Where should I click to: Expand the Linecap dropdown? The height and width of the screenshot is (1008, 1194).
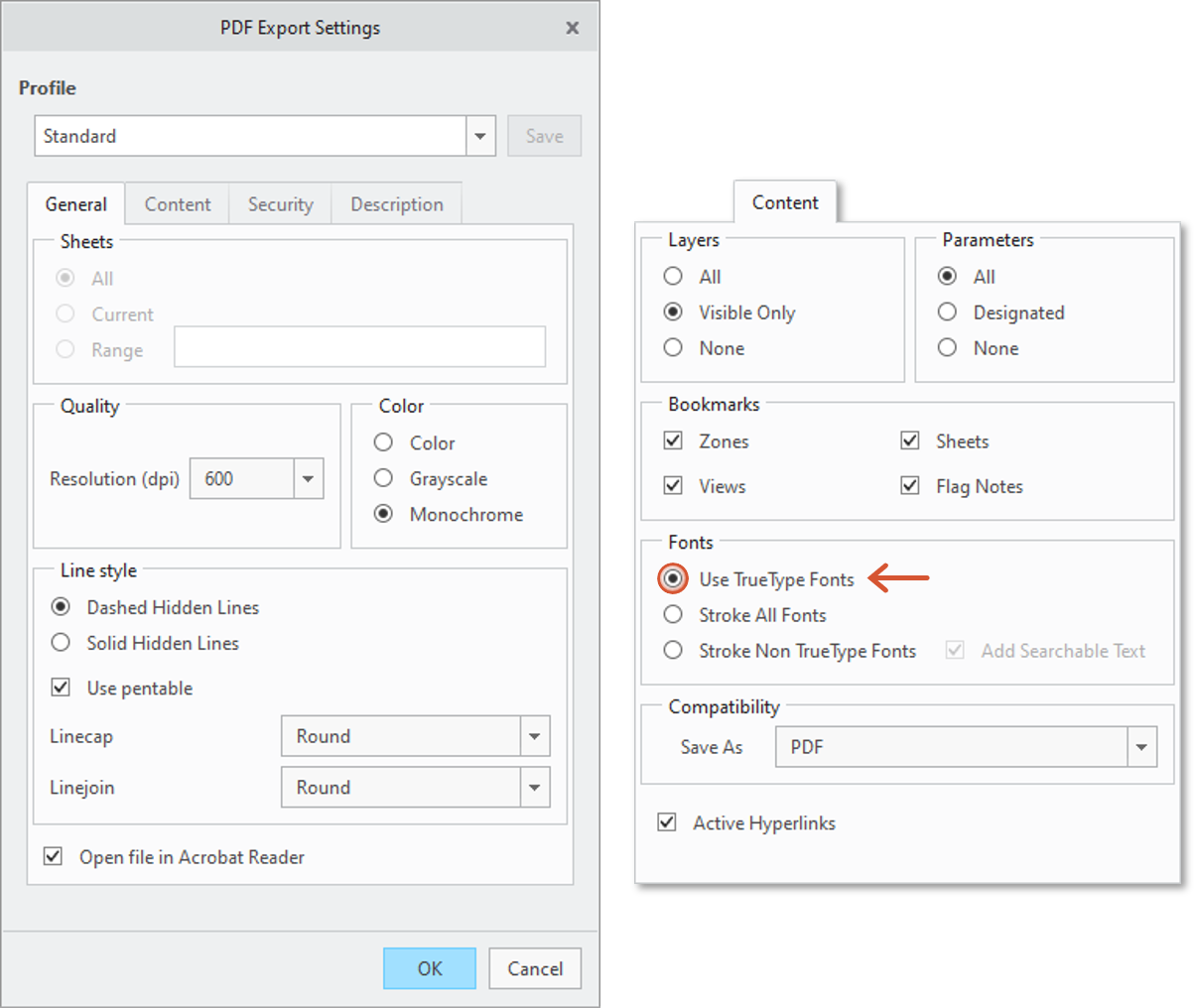click(534, 736)
